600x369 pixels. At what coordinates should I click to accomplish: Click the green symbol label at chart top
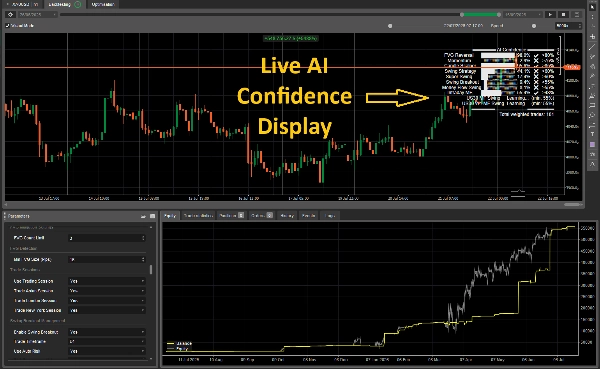pos(290,38)
